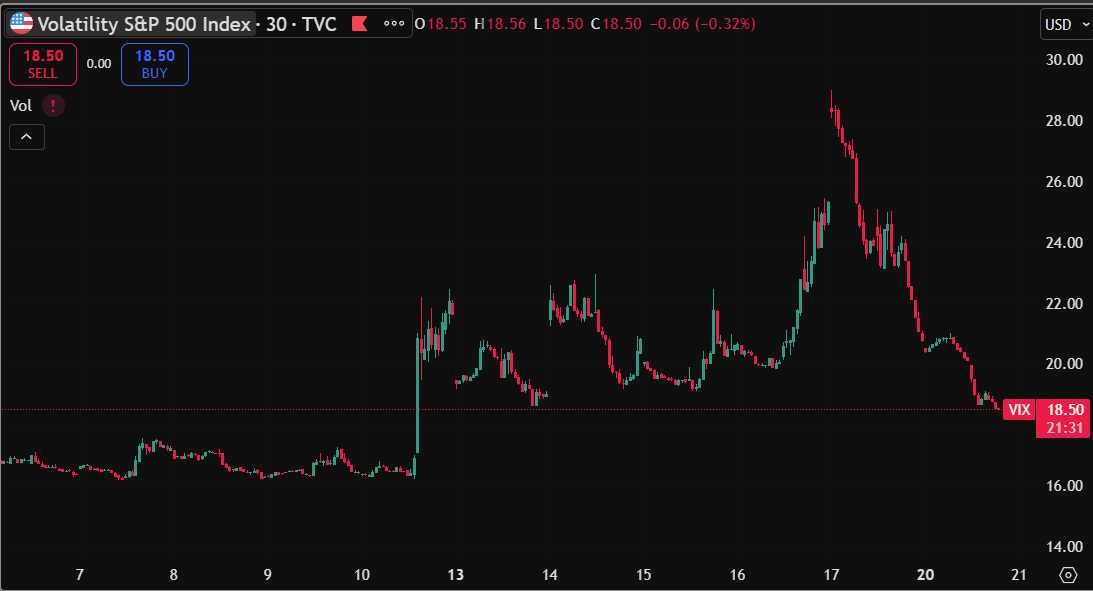Click date label 17 on time axis
1093x591 pixels.
click(831, 575)
